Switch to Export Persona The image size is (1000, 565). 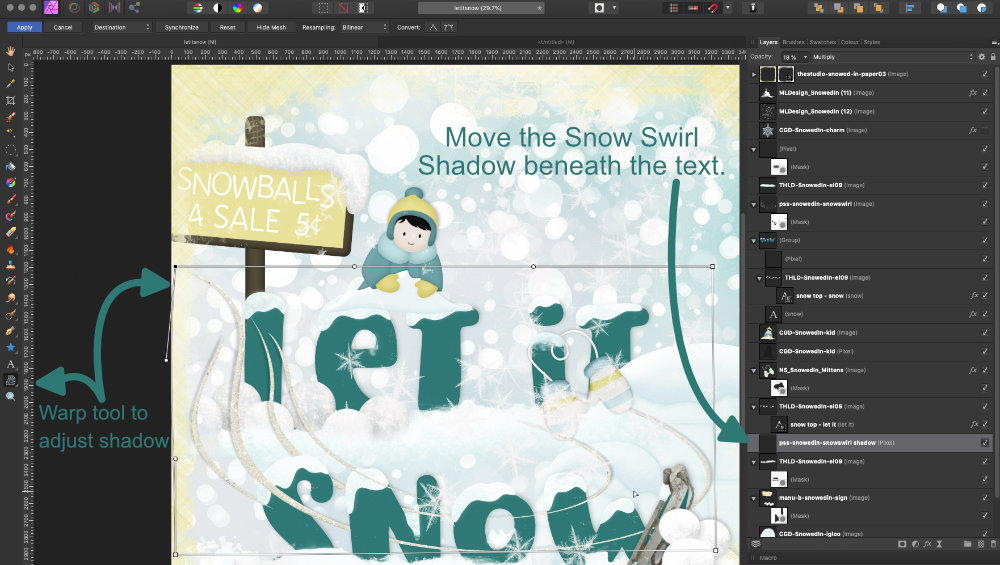pyautogui.click(x=134, y=8)
